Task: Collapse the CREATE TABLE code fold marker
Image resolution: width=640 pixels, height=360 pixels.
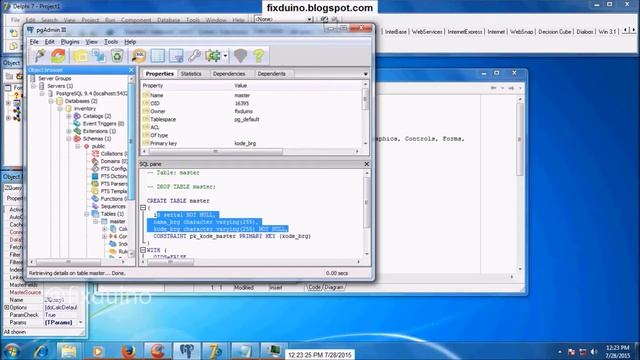Action: 143,208
